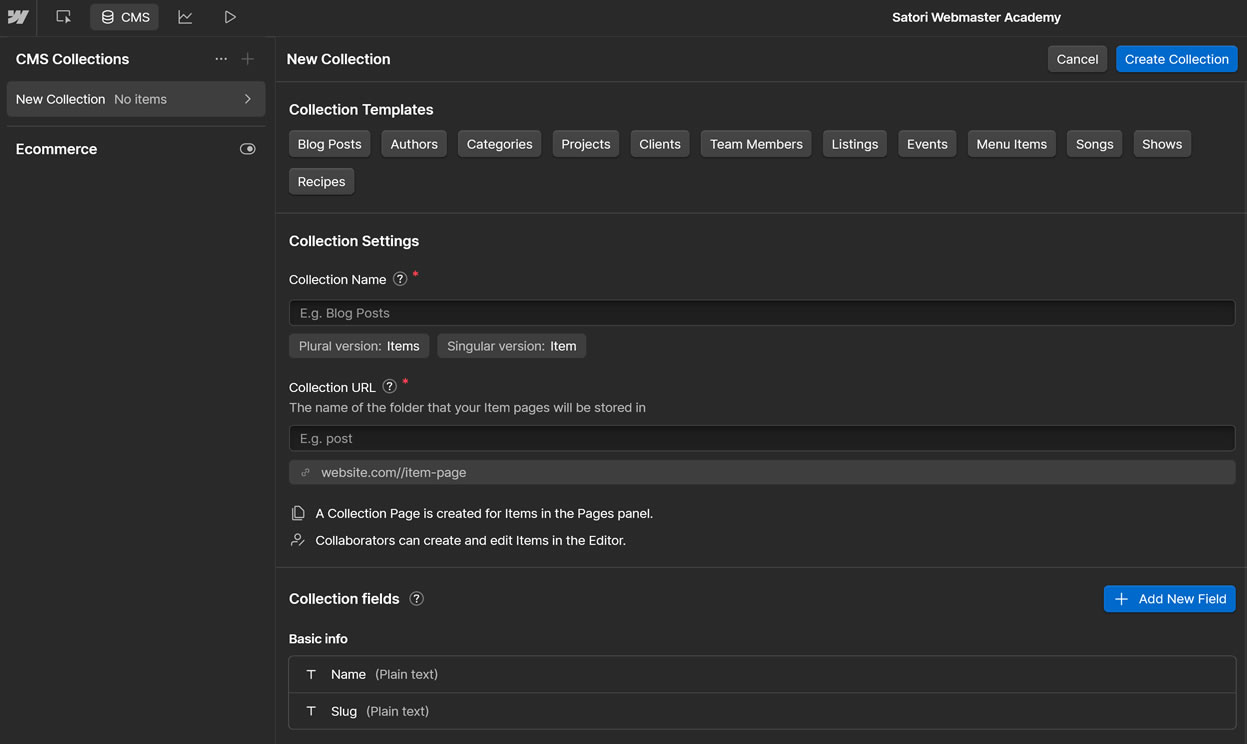Focus the Collection Name input field

pos(762,313)
